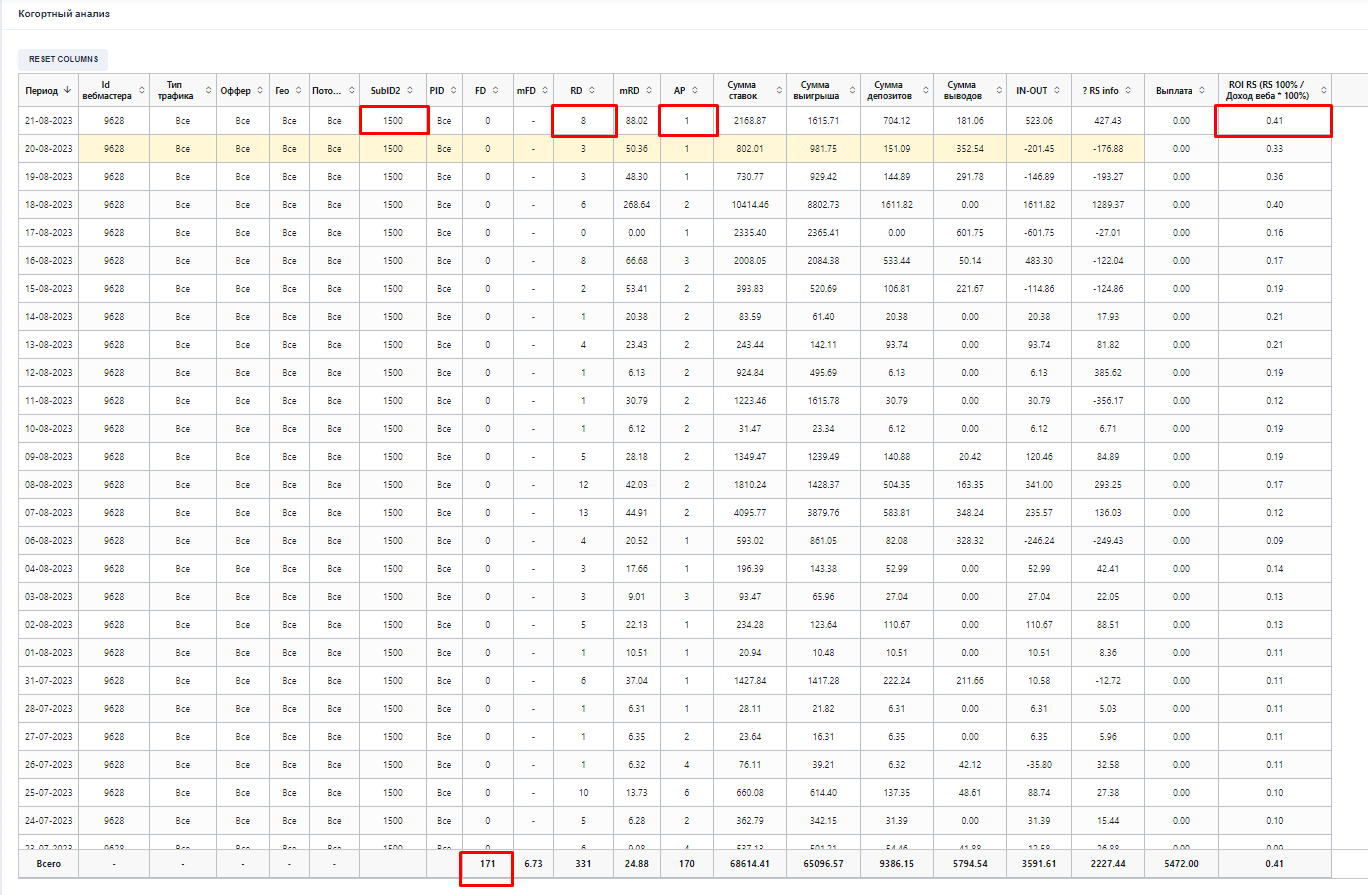Sort by Оффер using its header icon
The image size is (1368, 895).
[x=259, y=90]
